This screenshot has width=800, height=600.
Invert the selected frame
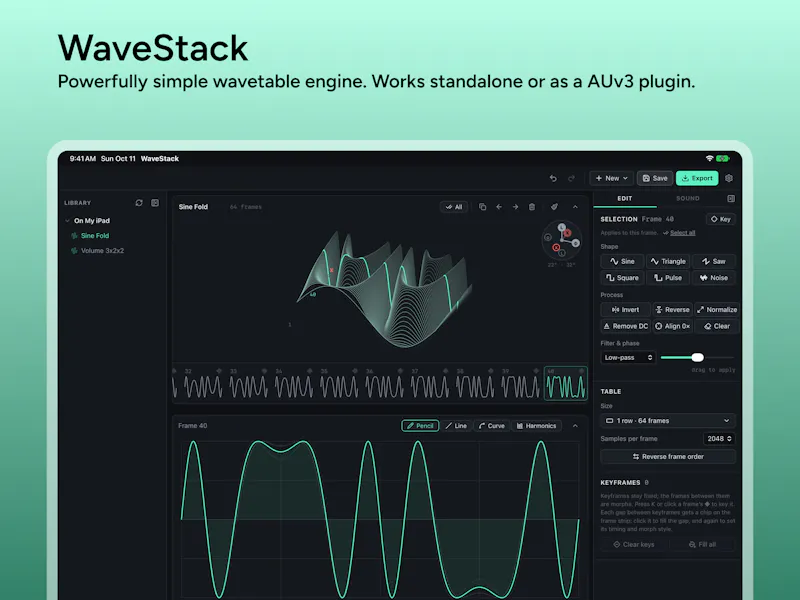[x=626, y=309]
